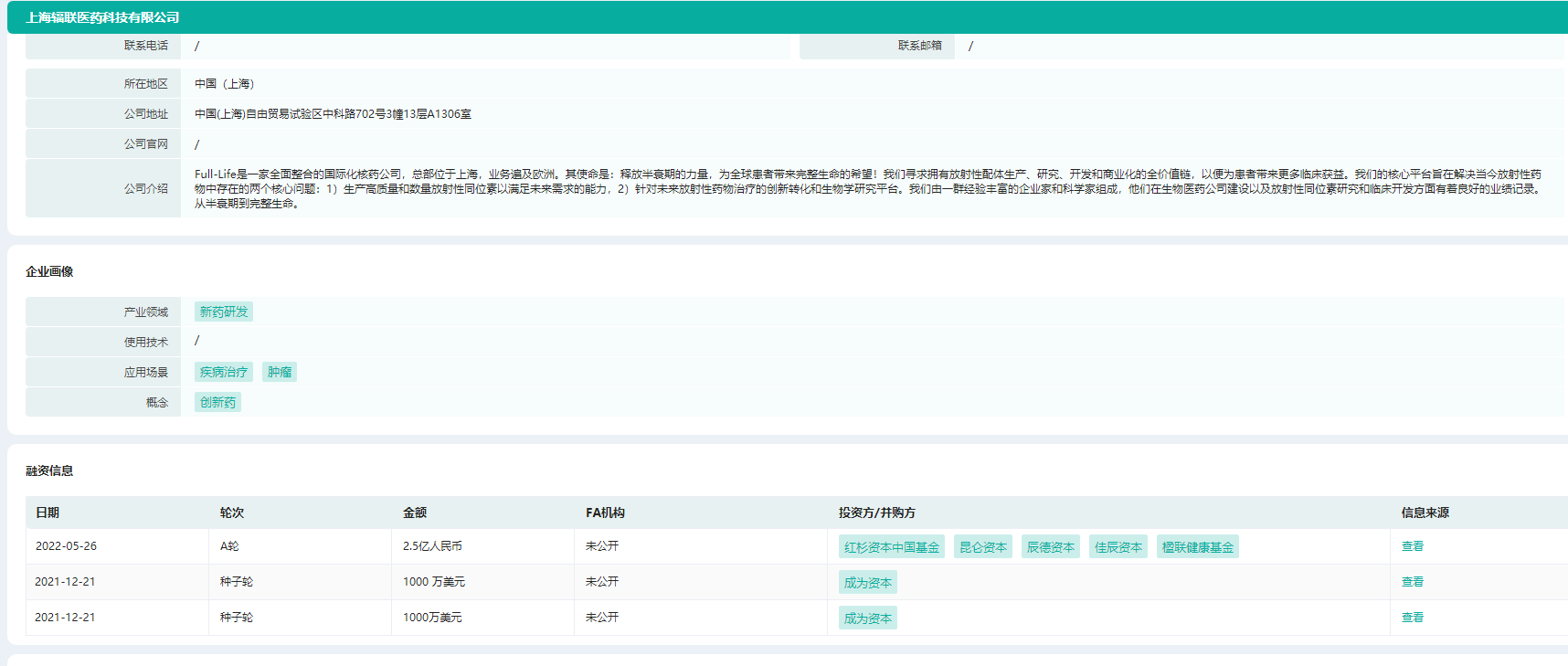Click the 日期 column header
Screen dimensions: 1568x666
click(x=48, y=513)
